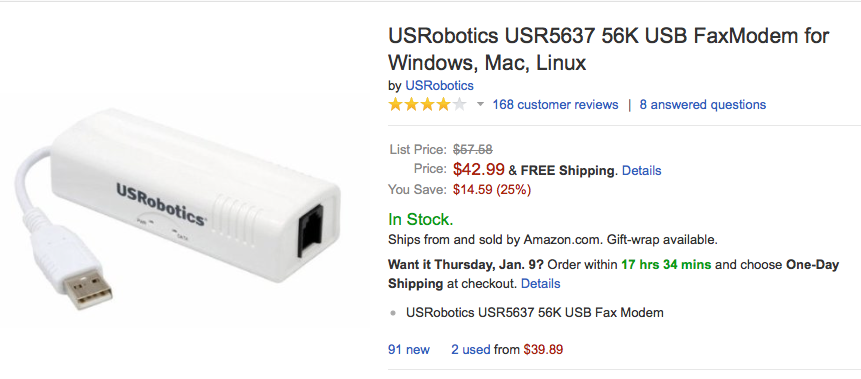Click the USR5637 FaxModem product title
Viewport: 861px width, 379px height.
click(x=608, y=49)
